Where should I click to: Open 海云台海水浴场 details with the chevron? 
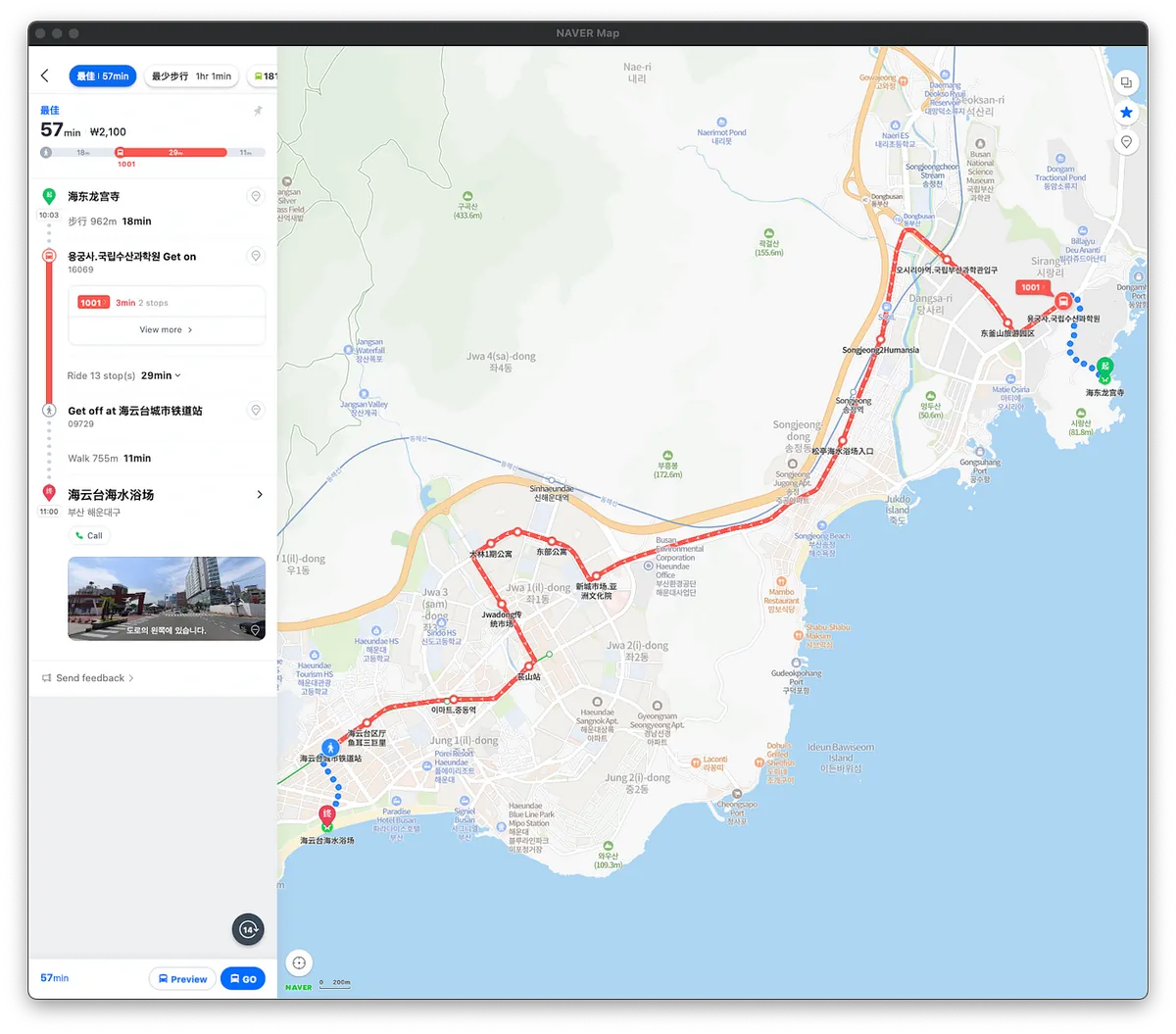(x=260, y=495)
